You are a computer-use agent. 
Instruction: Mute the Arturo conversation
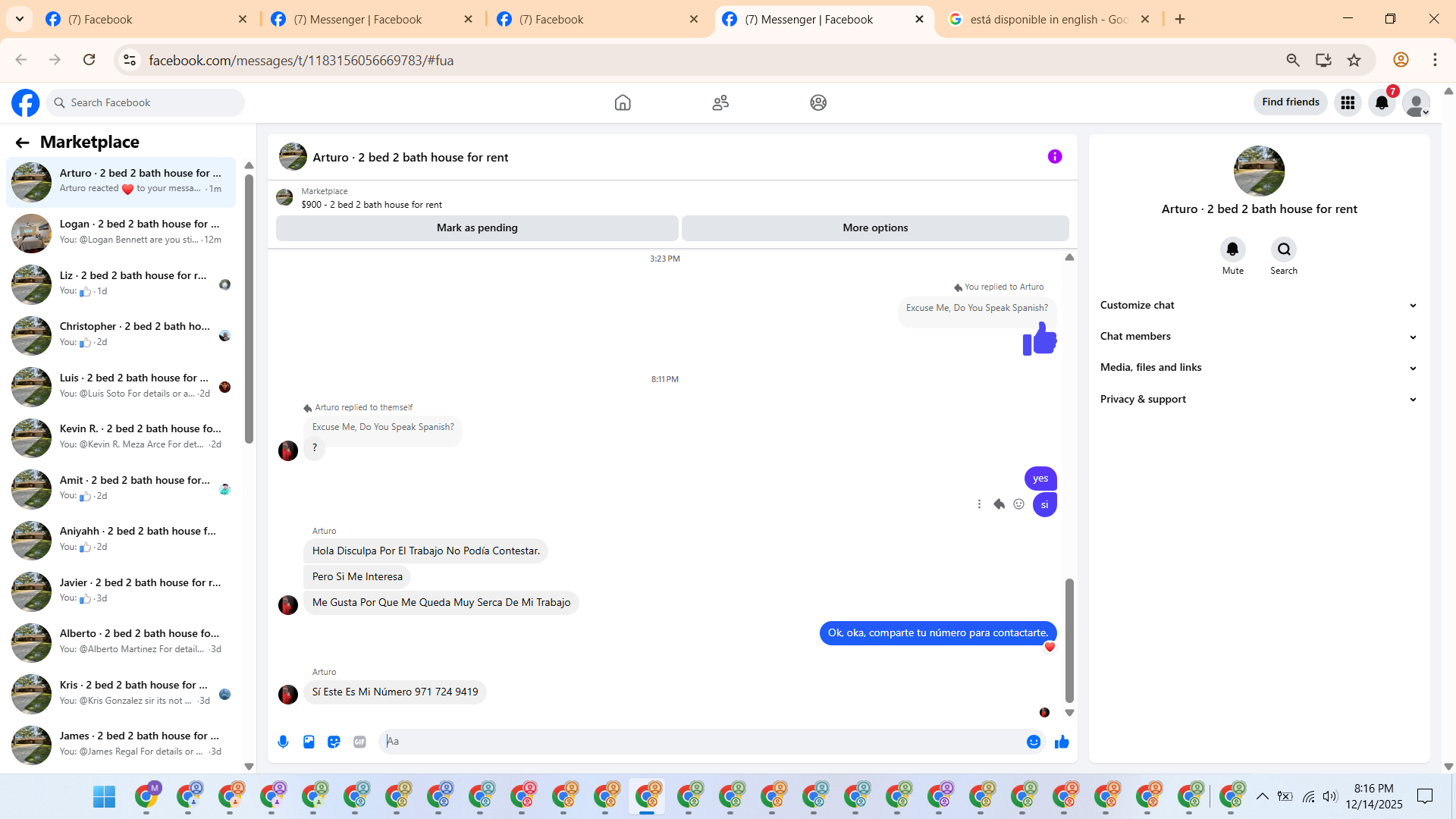click(1232, 249)
